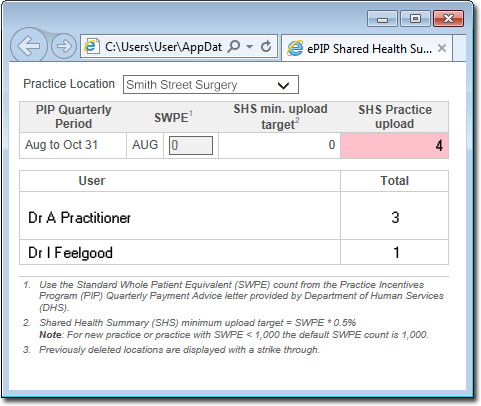Viewport: 481px width, 406px height.
Task: Minimize the browser window
Action: 382,19
